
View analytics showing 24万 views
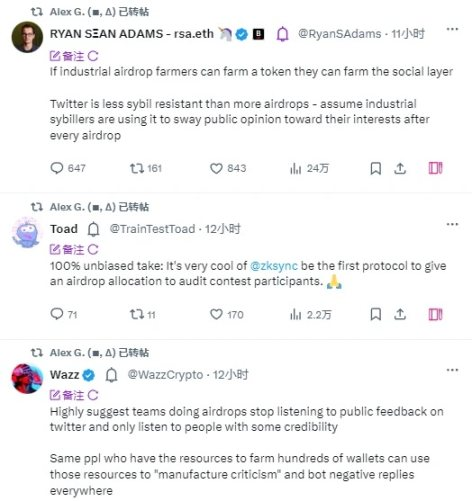click(309, 168)
